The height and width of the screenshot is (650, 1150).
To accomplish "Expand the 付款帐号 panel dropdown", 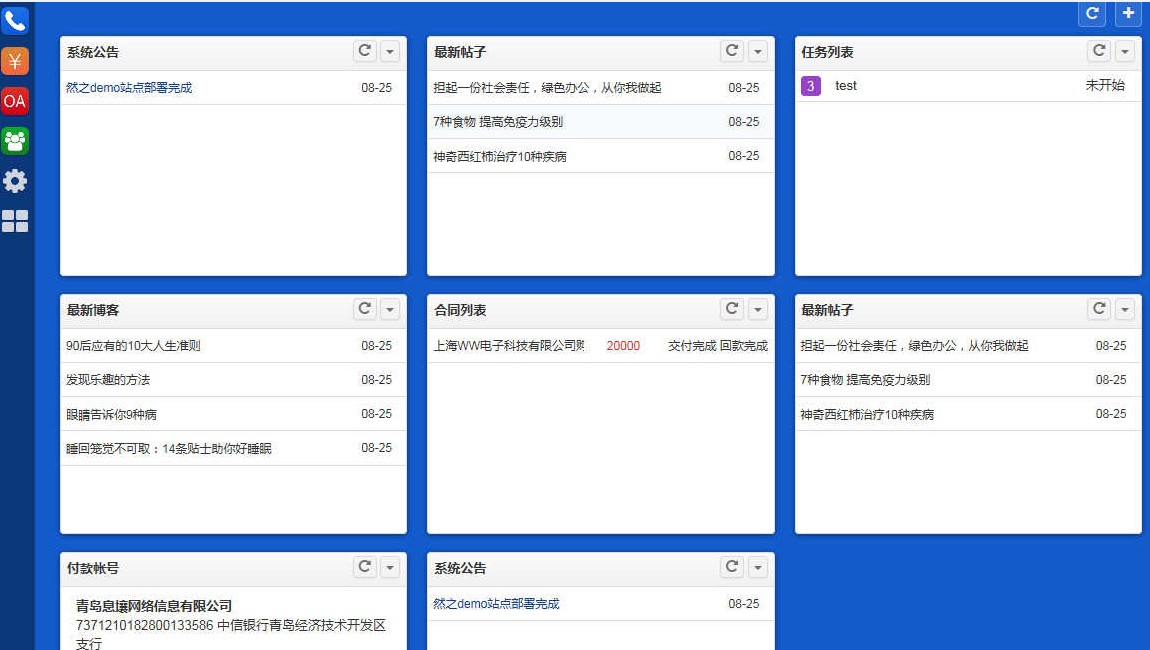I will [392, 567].
